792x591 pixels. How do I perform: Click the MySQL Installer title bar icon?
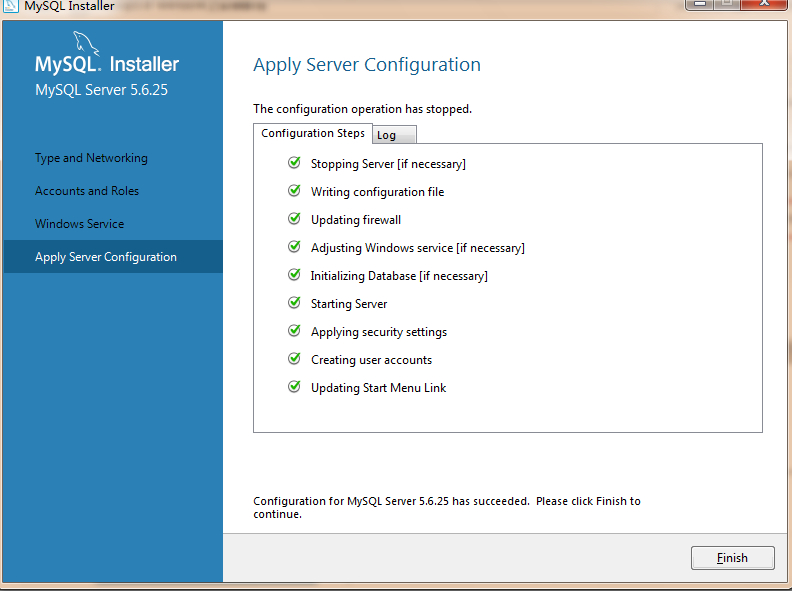coord(11,6)
